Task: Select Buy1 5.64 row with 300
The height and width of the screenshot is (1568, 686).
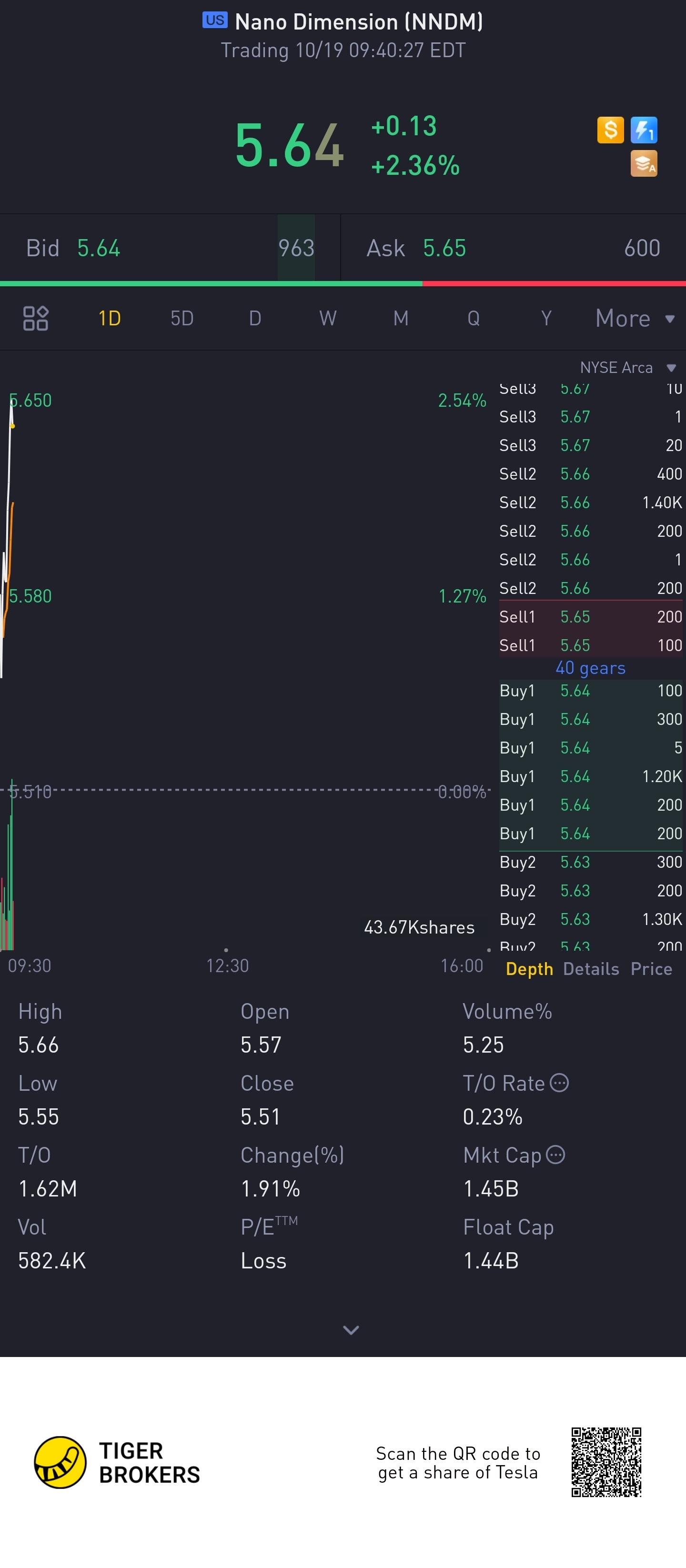Action: [x=590, y=719]
